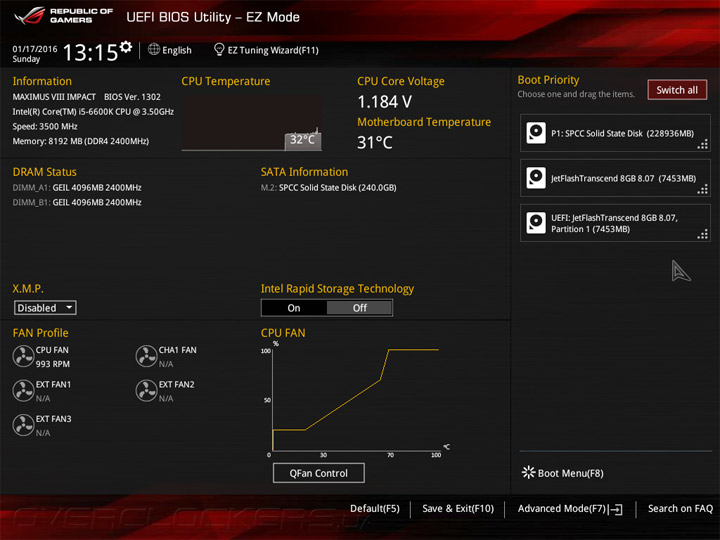Click the Advanced Mode exit arrow icon
Viewport: 720px width, 540px height.
[x=616, y=509]
